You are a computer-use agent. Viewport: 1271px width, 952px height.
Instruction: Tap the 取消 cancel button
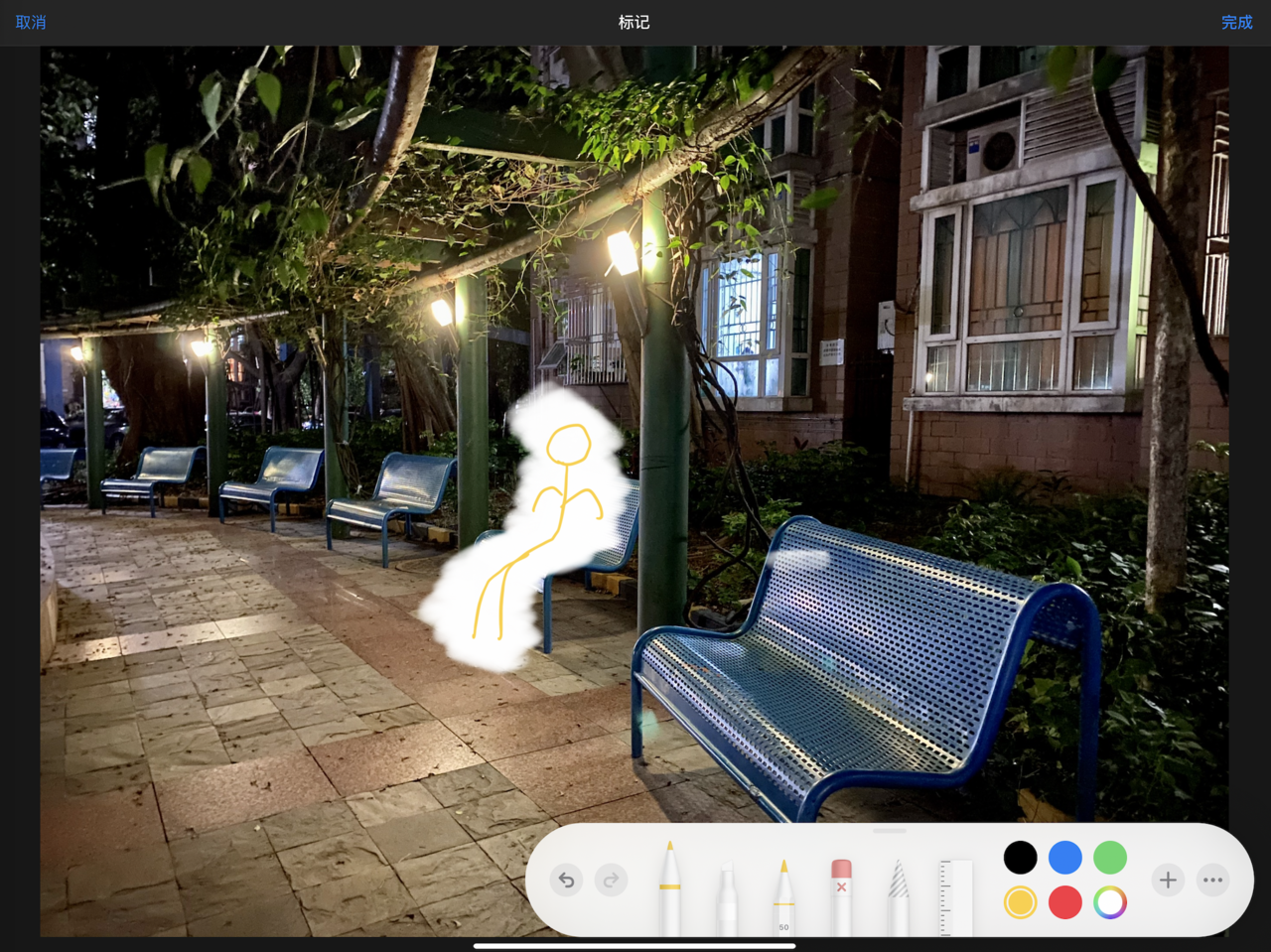31,22
